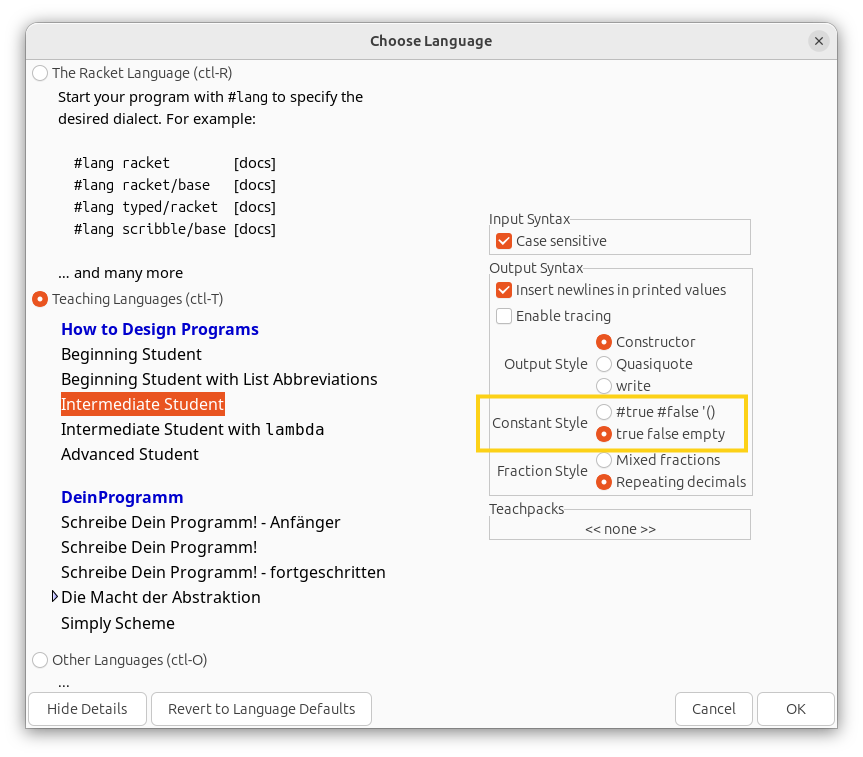Image resolution: width=863 pixels, height=757 pixels.
Task: Close the Choose Language dialog
Action: pos(819,41)
